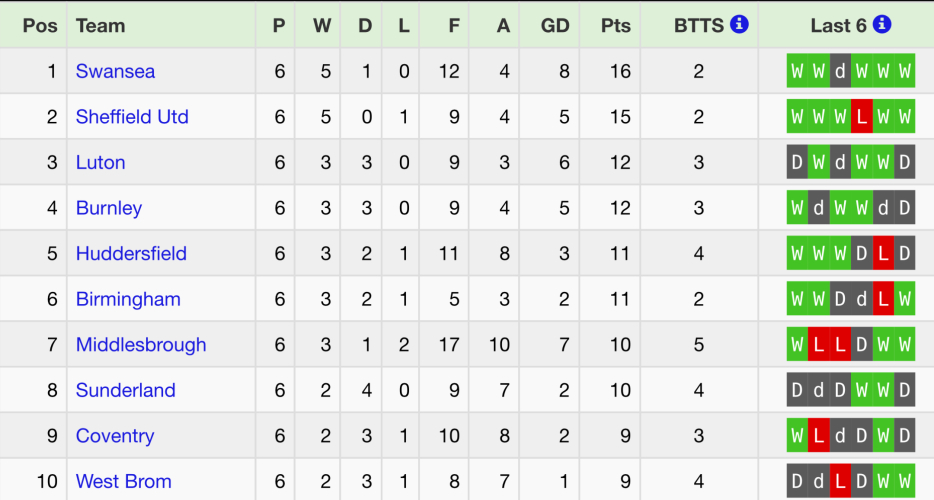Image resolution: width=934 pixels, height=500 pixels.
Task: Select the Luton team link
Action: pyautogui.click(x=100, y=162)
